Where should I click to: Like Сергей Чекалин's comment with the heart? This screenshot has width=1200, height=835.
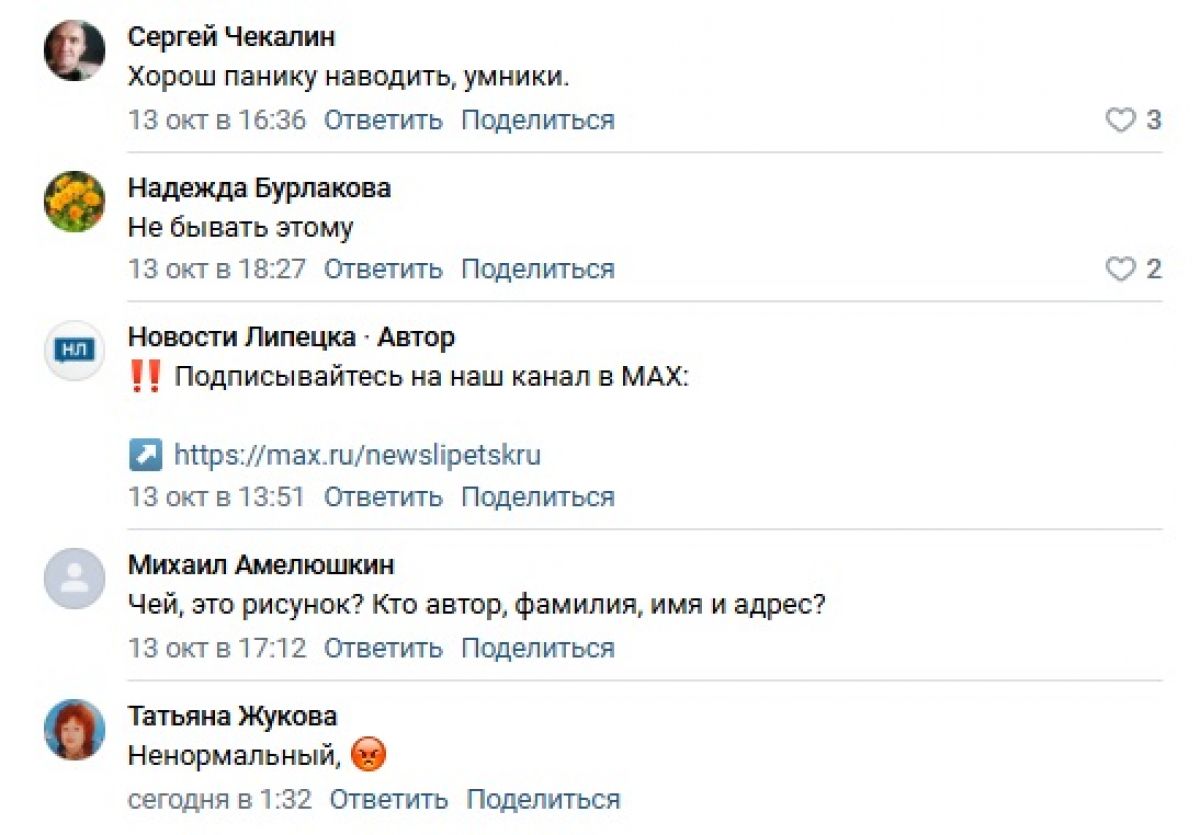point(1120,121)
